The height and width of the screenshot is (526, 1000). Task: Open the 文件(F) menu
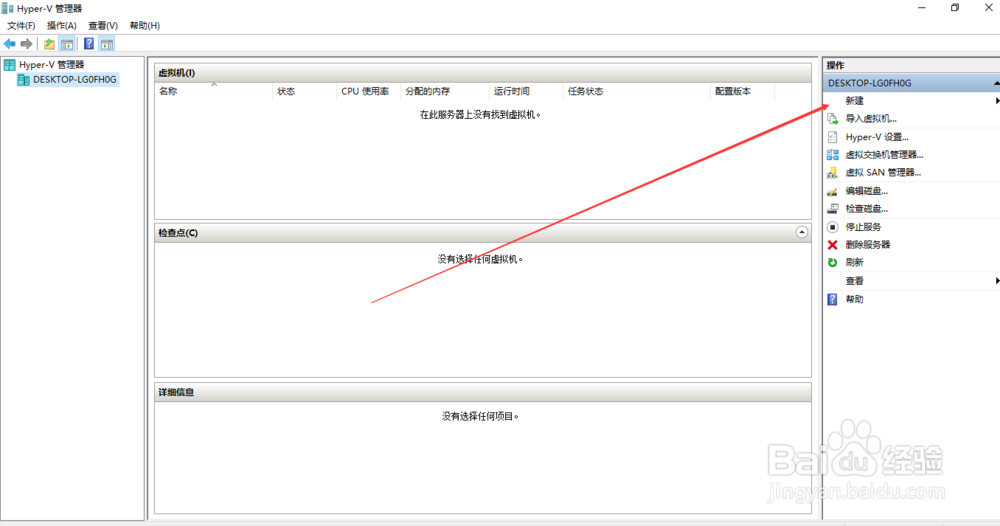[21, 26]
